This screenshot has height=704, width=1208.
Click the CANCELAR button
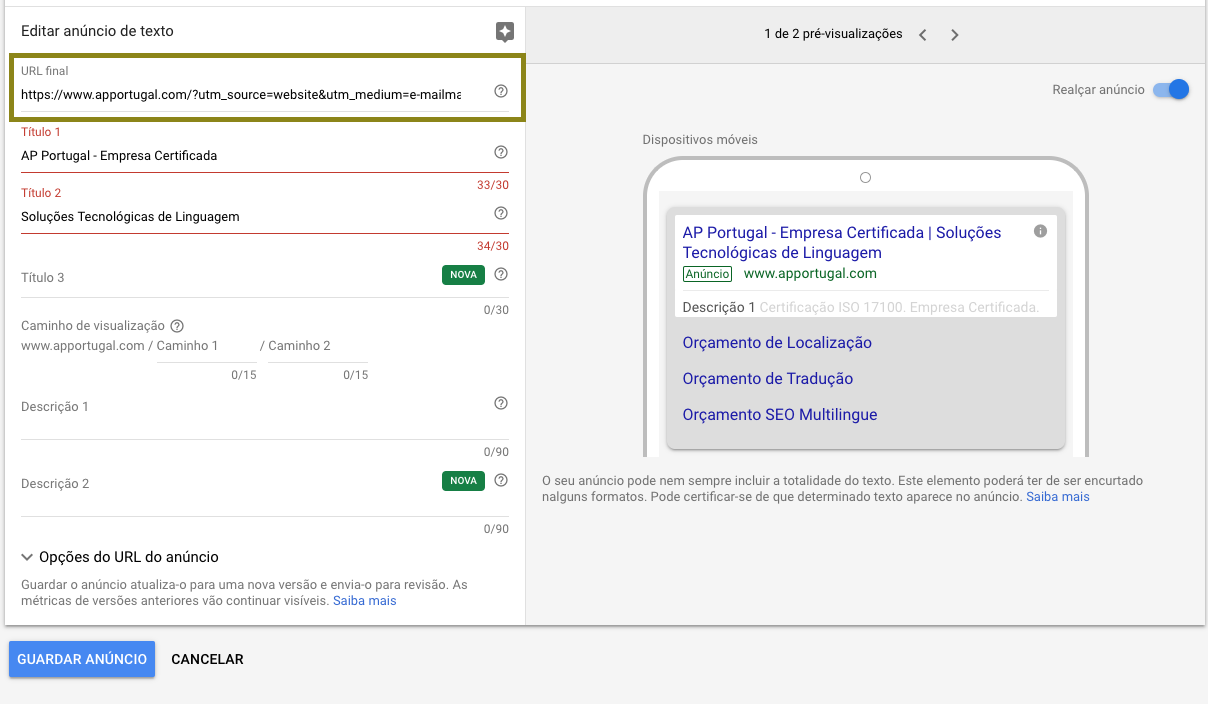coord(207,659)
